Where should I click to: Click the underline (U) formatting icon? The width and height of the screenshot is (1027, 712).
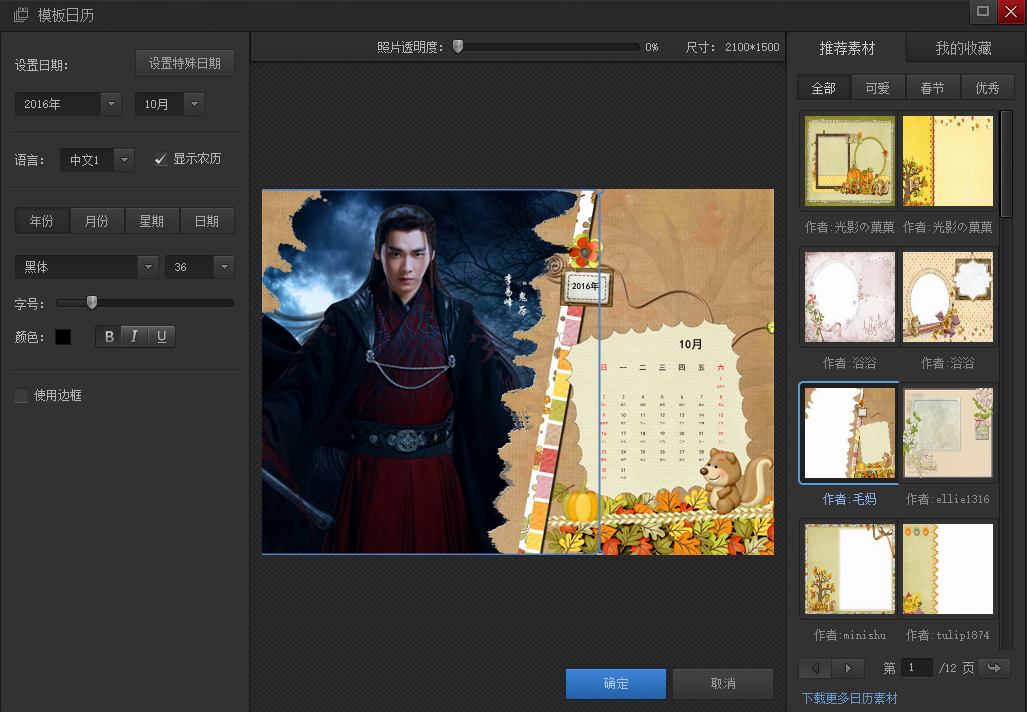(x=161, y=336)
